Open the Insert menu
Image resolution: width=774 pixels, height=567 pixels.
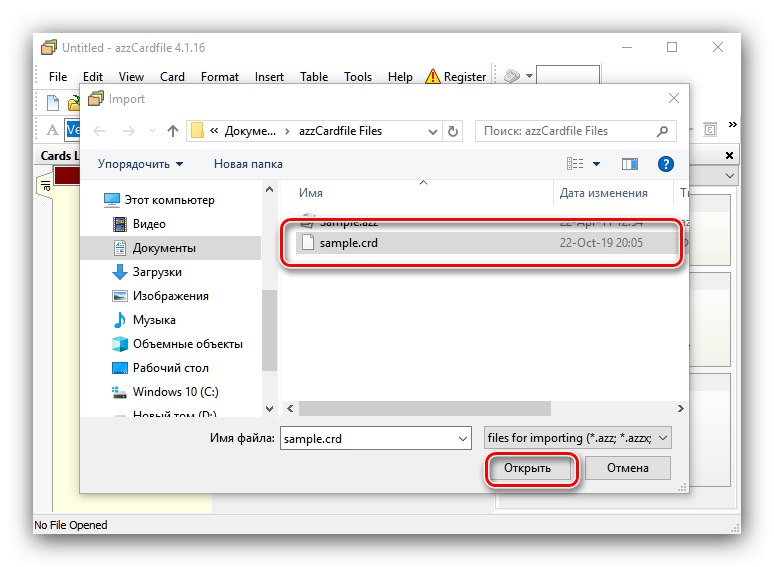[269, 77]
